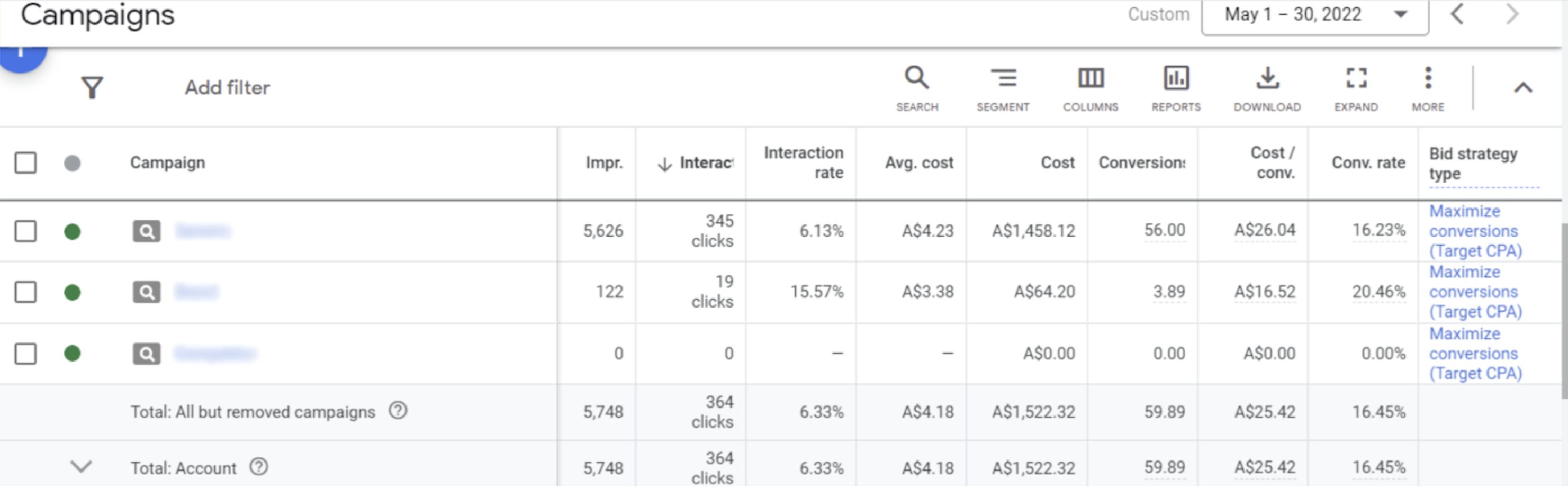Open the blurred campaign name with 19 clicks
Screen dimensions: 1568x488
pyautogui.click(x=196, y=292)
